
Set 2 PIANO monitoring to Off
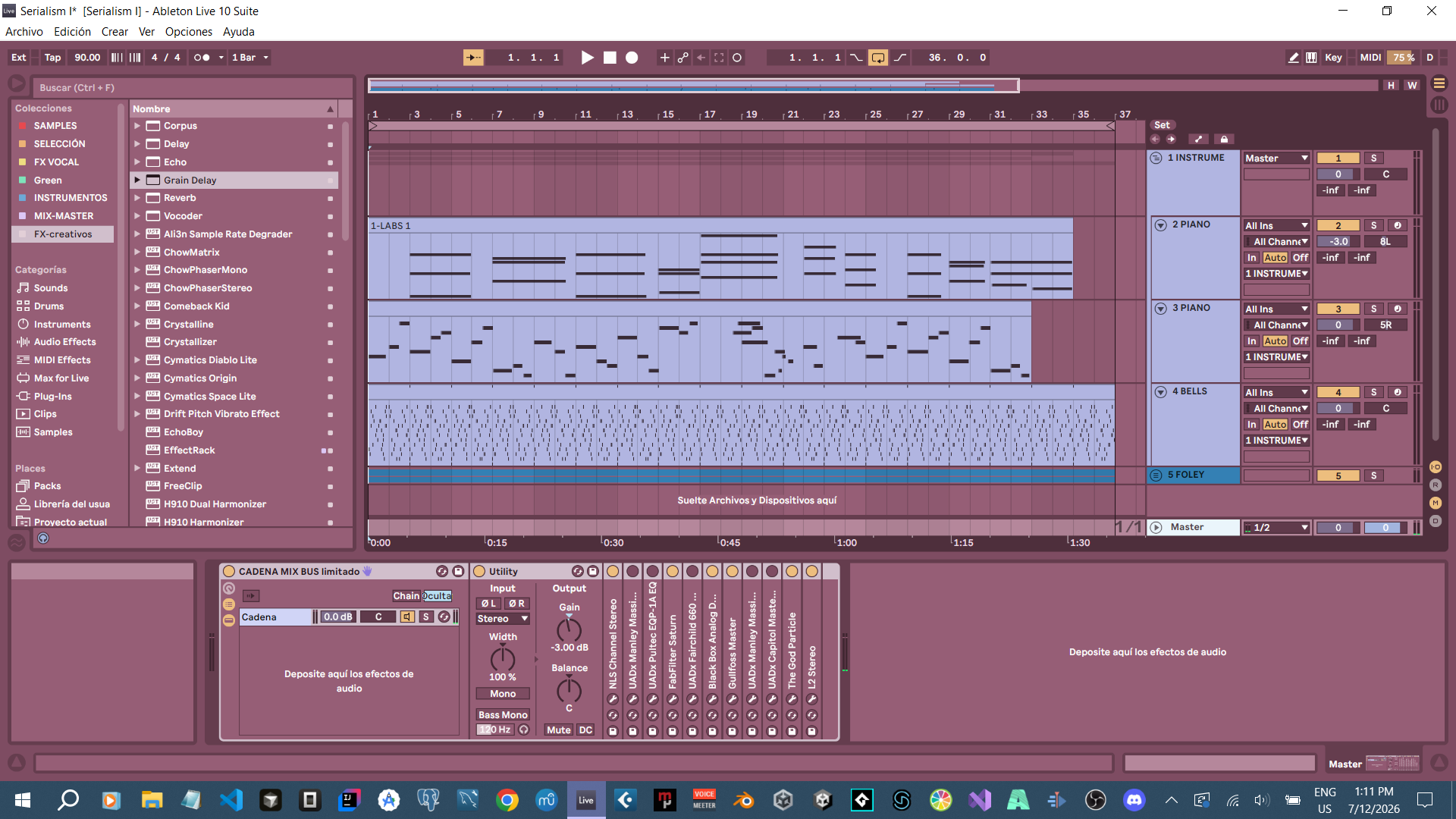click(1301, 258)
